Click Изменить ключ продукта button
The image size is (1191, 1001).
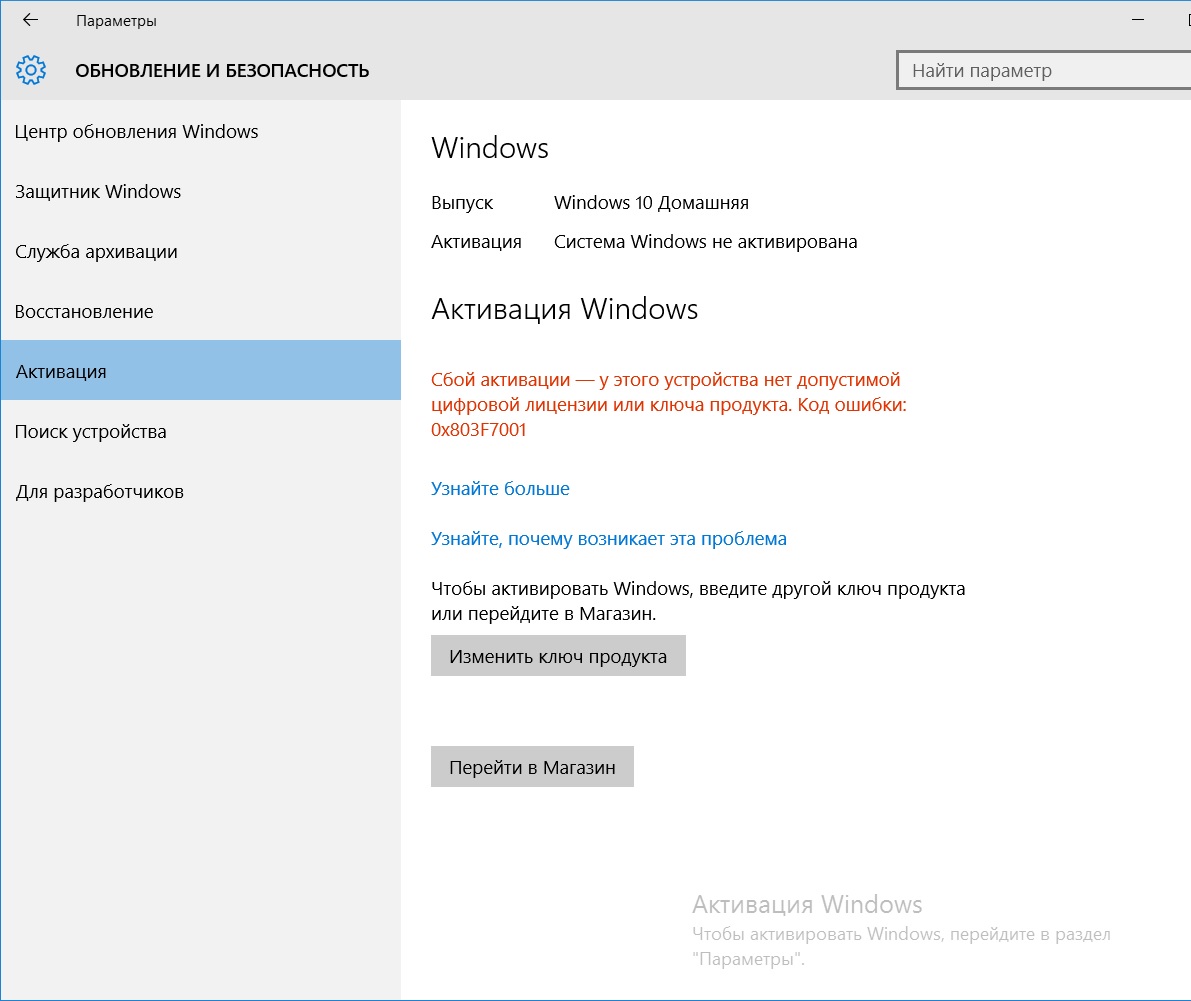pos(558,656)
